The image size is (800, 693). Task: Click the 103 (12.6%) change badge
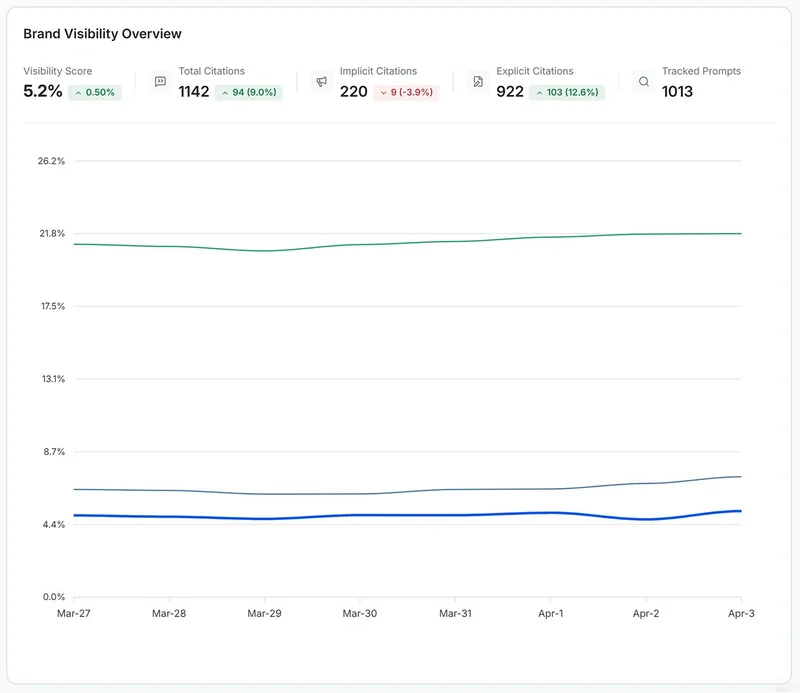pyautogui.click(x=566, y=93)
